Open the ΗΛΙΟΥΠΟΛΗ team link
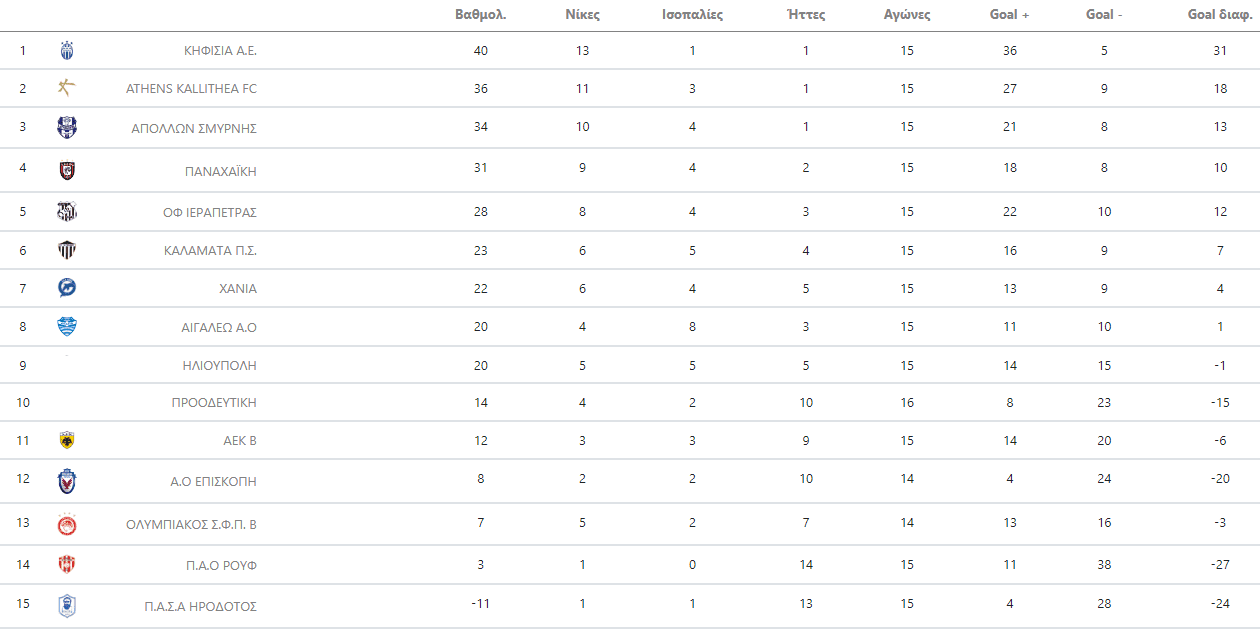This screenshot has width=1260, height=631. point(219,365)
